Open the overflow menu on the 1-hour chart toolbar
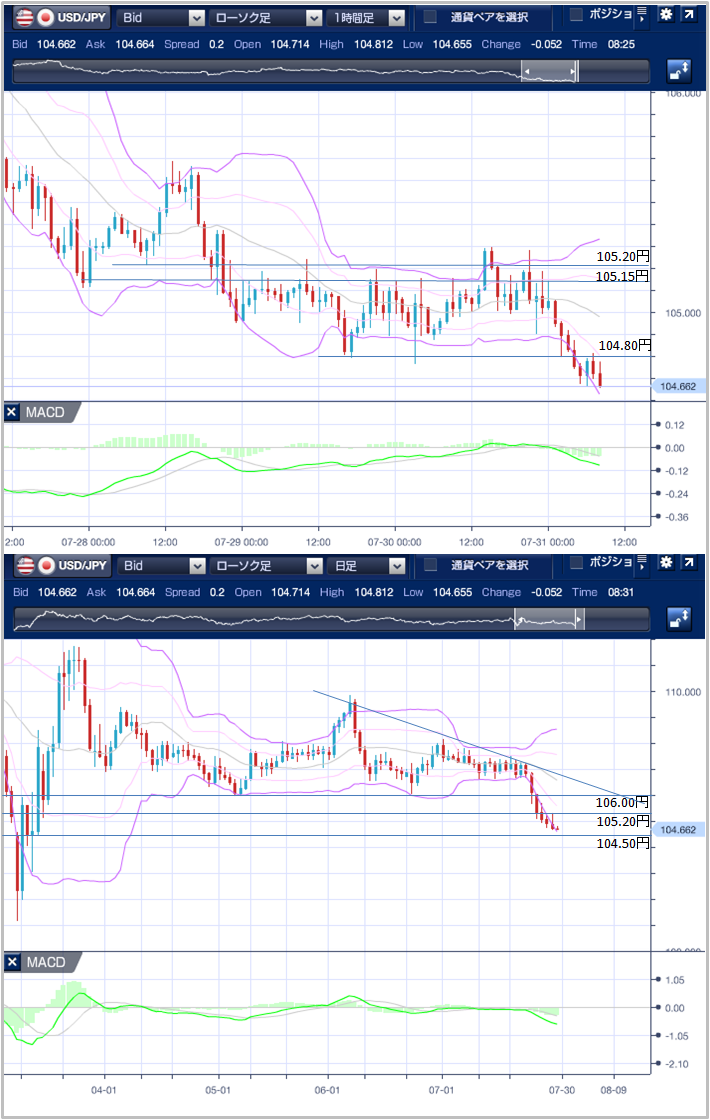 [641, 16]
